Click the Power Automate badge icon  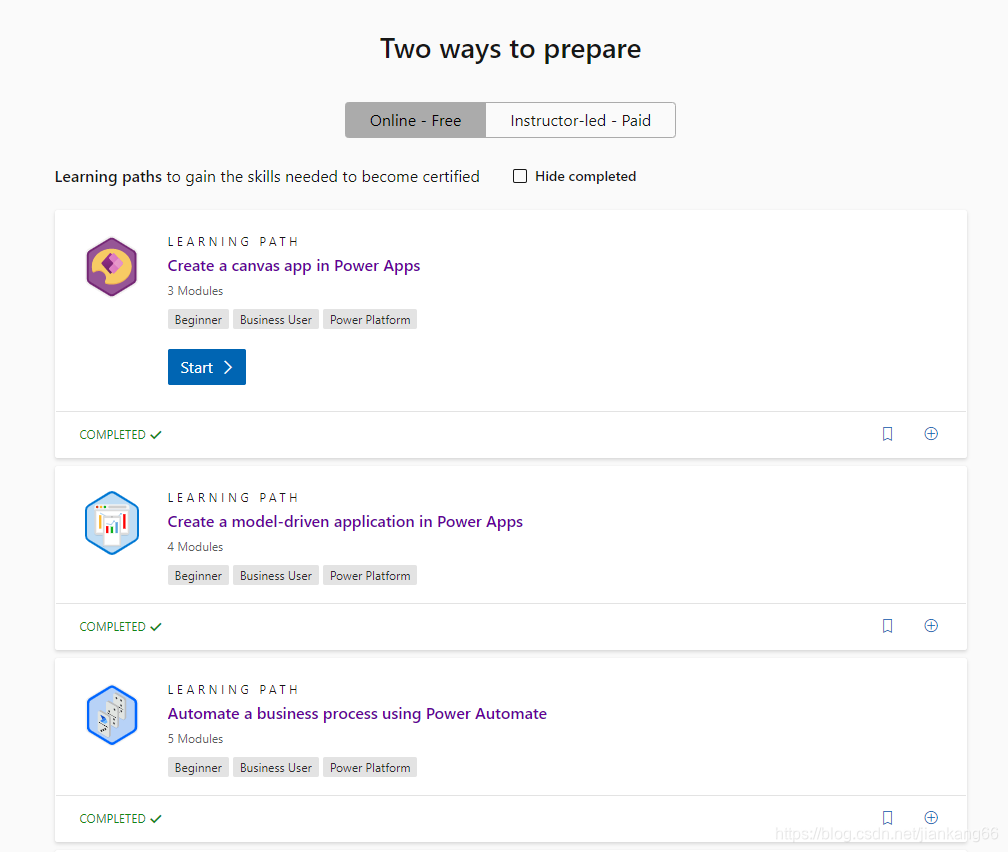112,715
